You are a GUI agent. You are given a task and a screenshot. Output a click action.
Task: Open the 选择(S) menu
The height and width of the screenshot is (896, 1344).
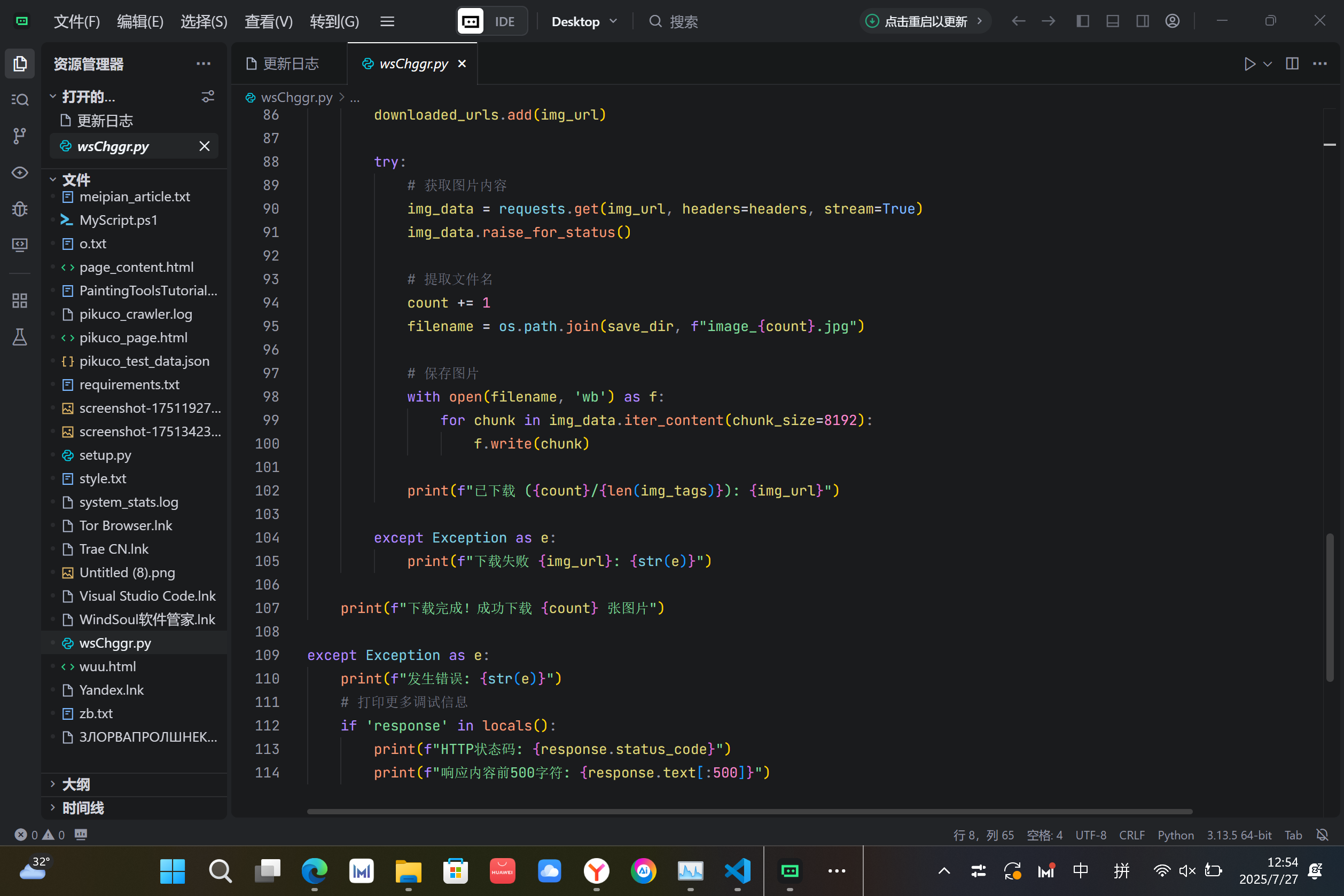click(204, 21)
